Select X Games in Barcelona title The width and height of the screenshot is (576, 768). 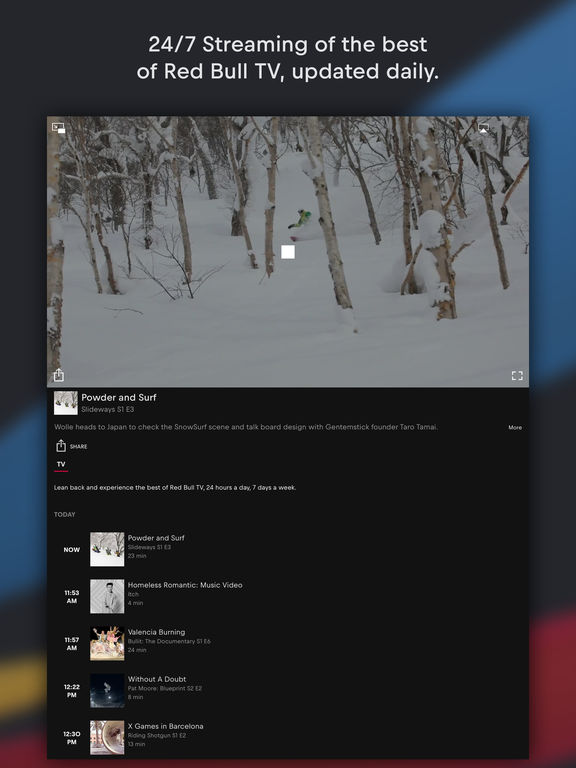tap(166, 726)
